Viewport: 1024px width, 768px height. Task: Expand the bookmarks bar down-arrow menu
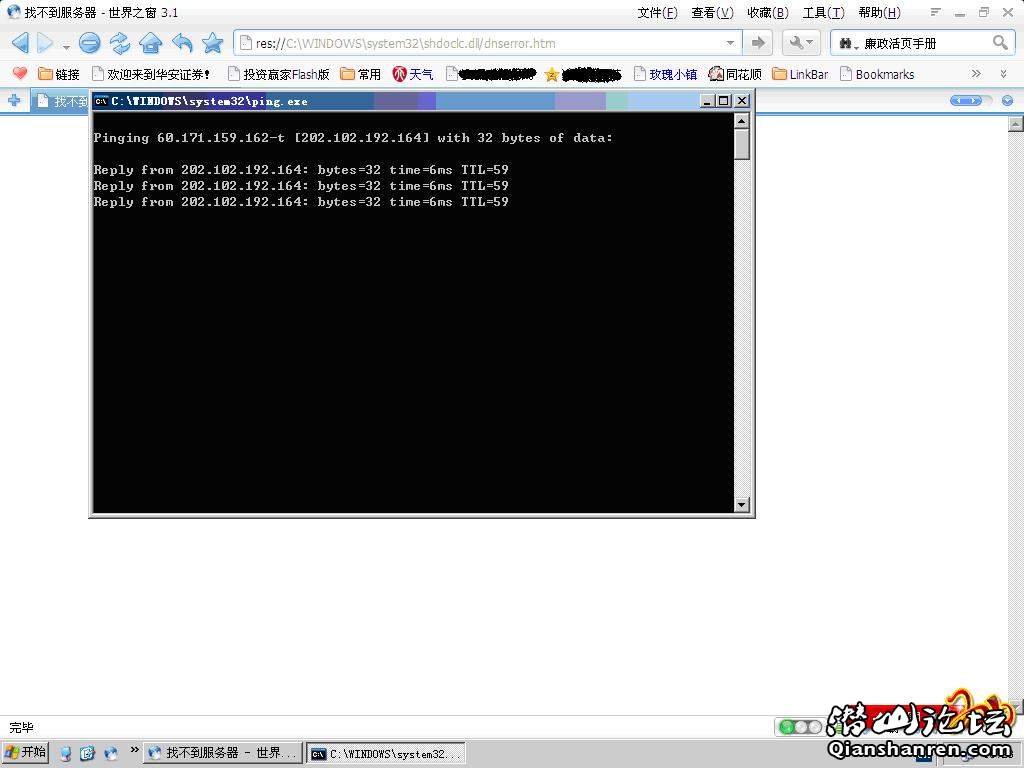coord(1004,74)
